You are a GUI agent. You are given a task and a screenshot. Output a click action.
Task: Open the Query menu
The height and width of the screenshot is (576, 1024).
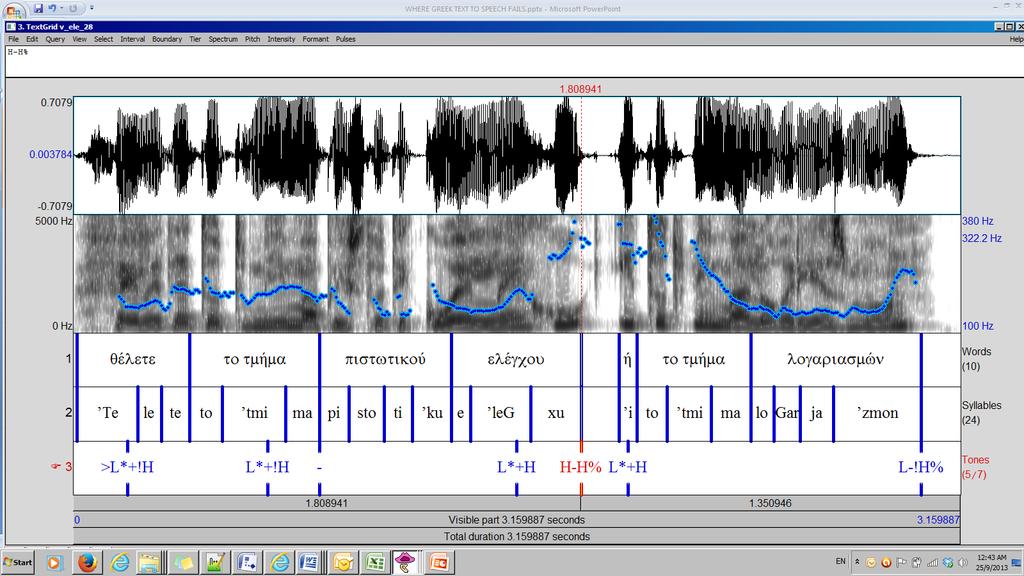[55, 39]
